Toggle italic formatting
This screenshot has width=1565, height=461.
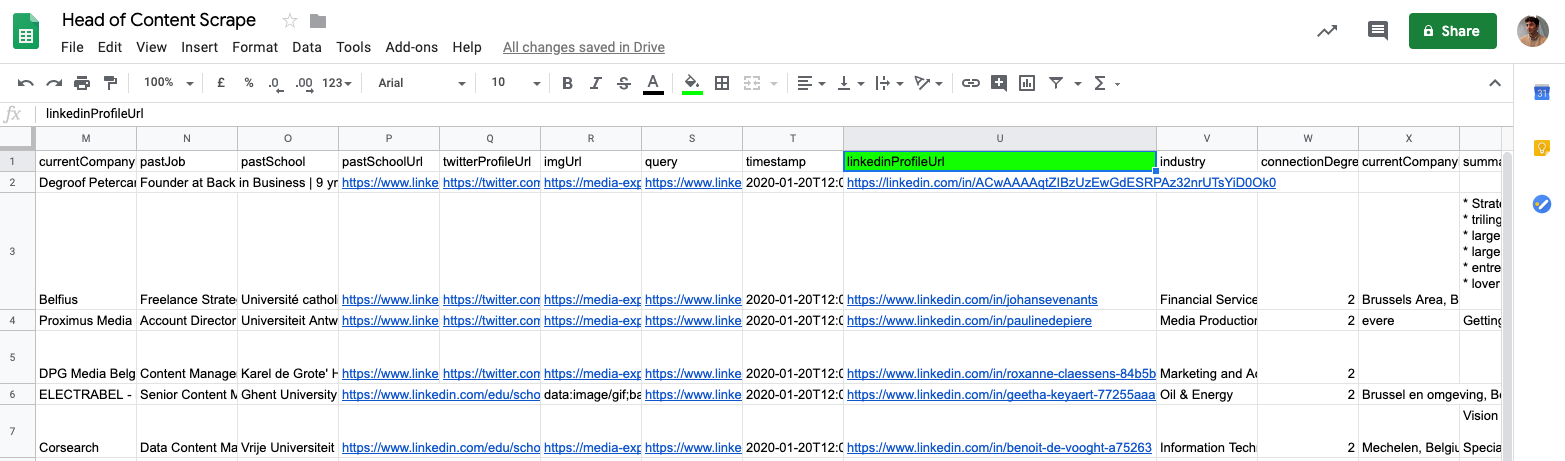pyautogui.click(x=596, y=83)
